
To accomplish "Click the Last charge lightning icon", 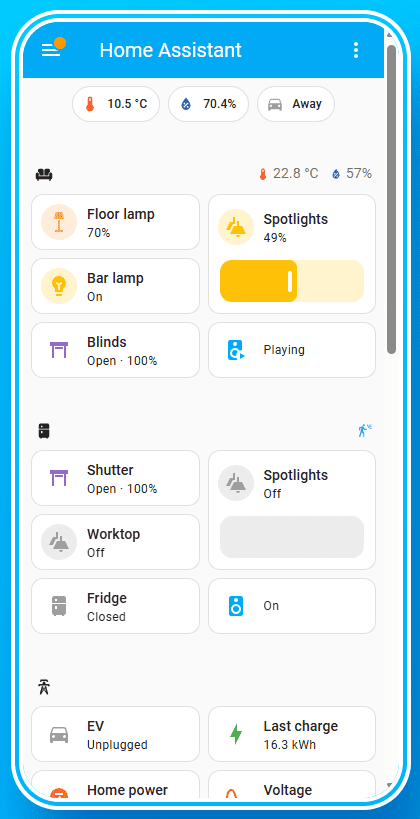I will pyautogui.click(x=236, y=734).
